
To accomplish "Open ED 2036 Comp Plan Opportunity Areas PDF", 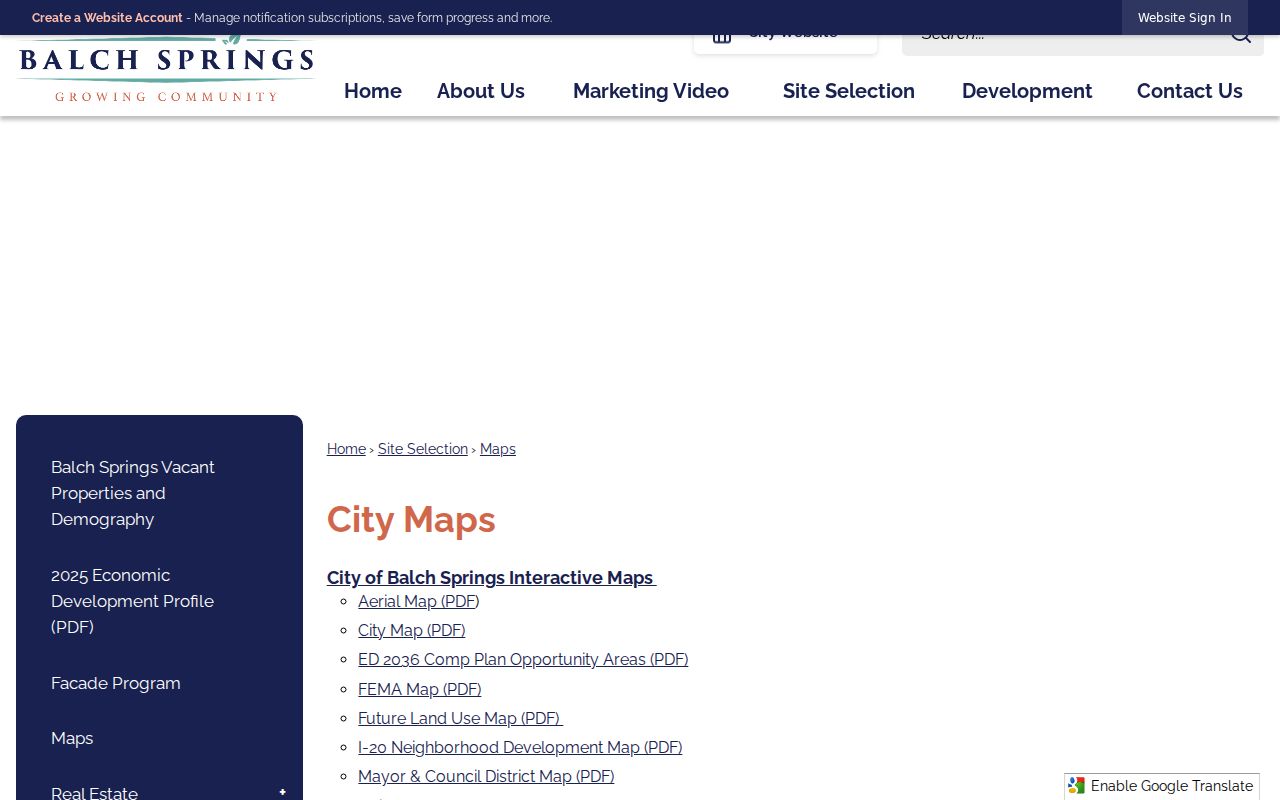I will 523,659.
